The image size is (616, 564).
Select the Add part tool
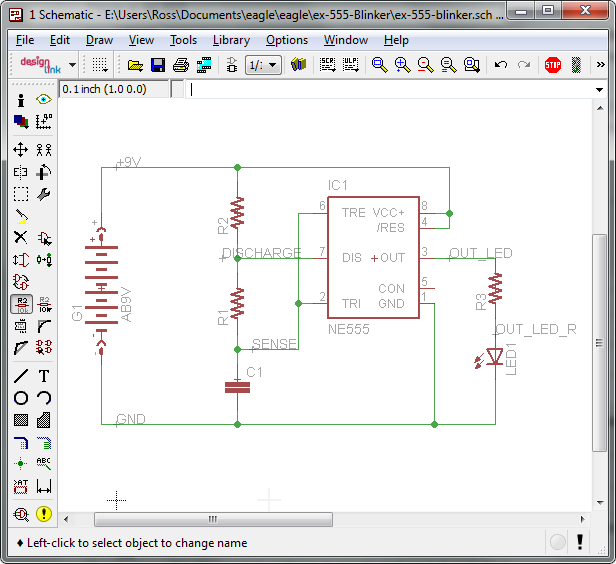click(44, 238)
